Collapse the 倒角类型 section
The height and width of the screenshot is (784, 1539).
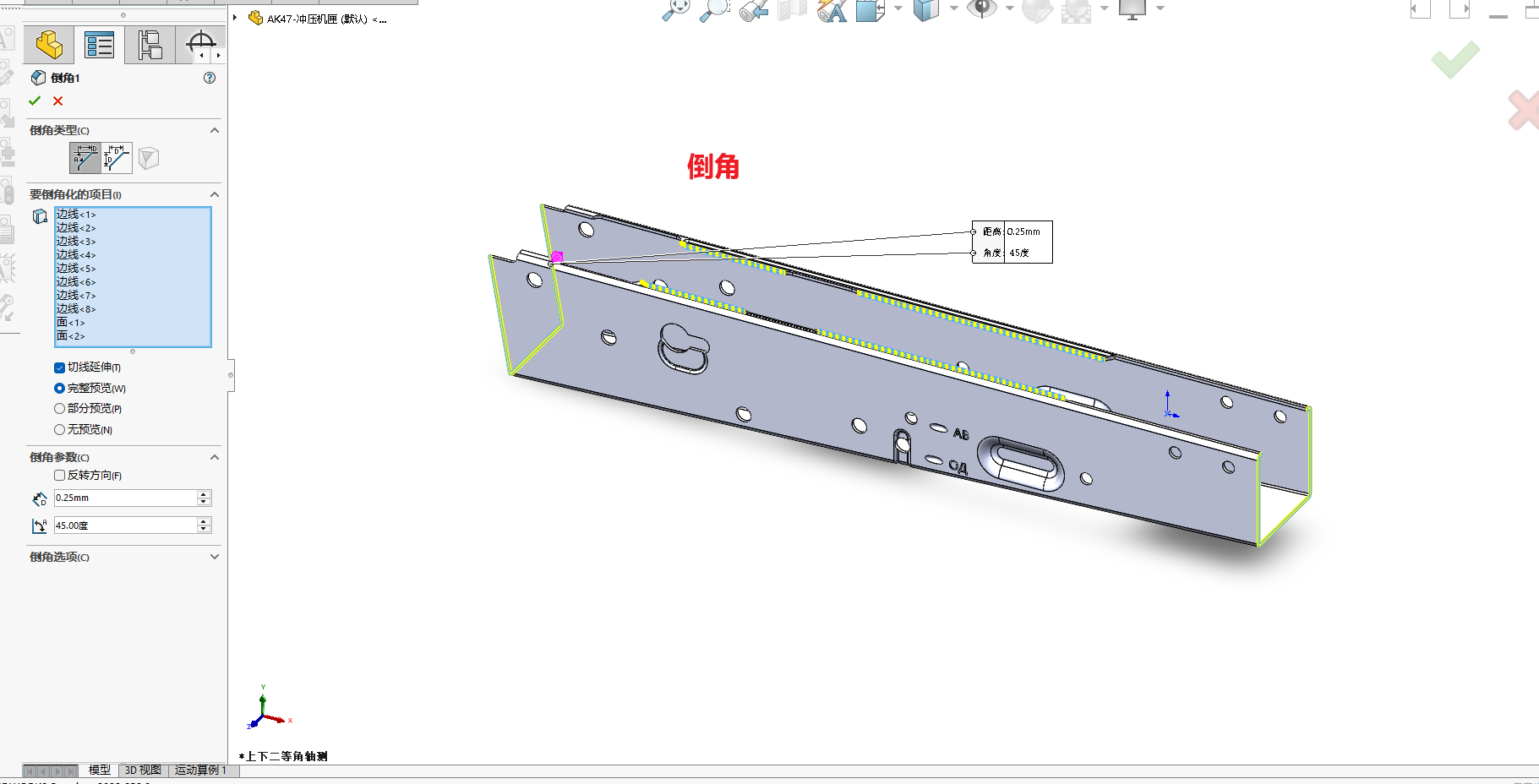point(215,130)
